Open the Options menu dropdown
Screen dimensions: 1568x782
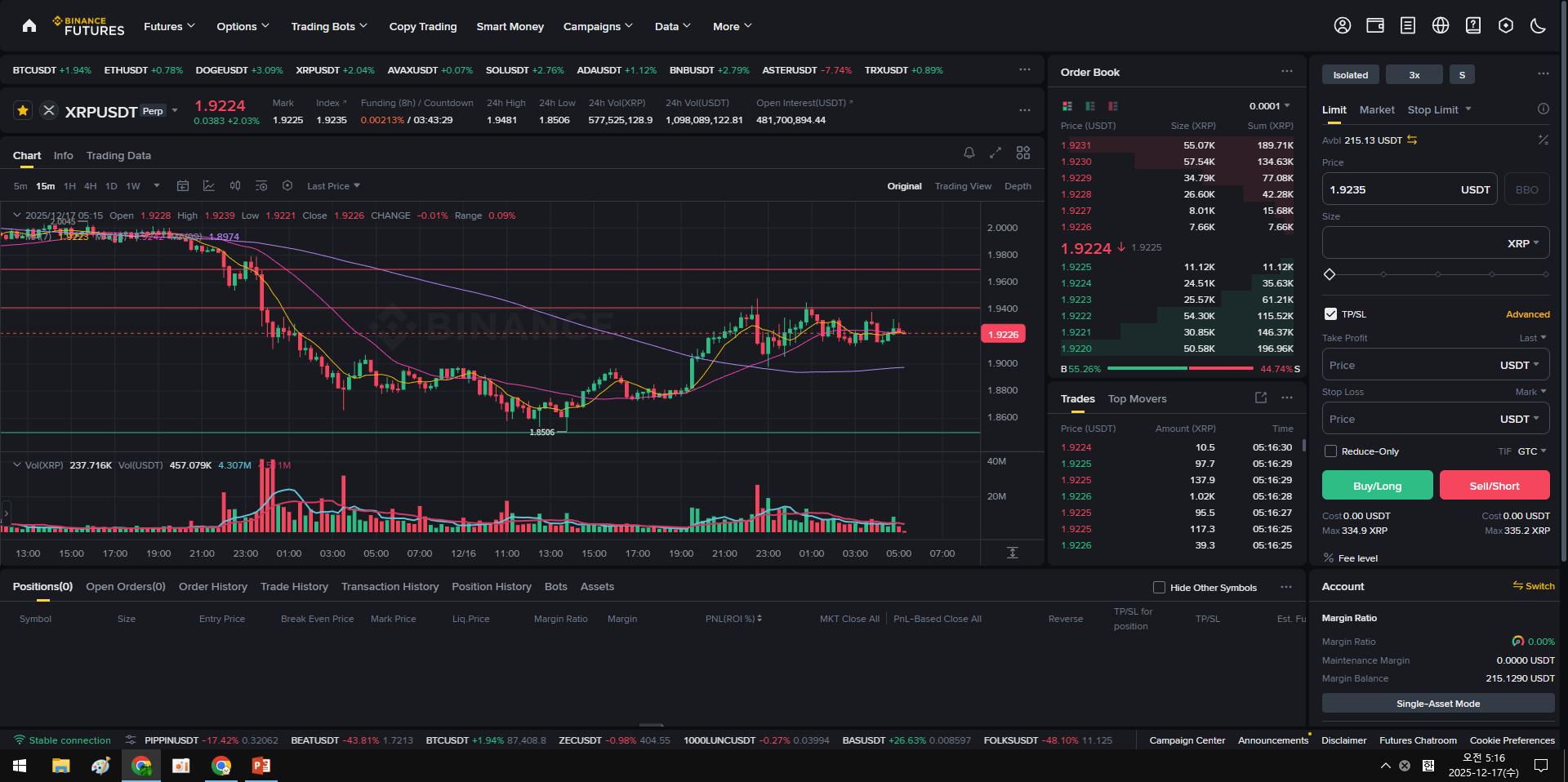(x=243, y=26)
